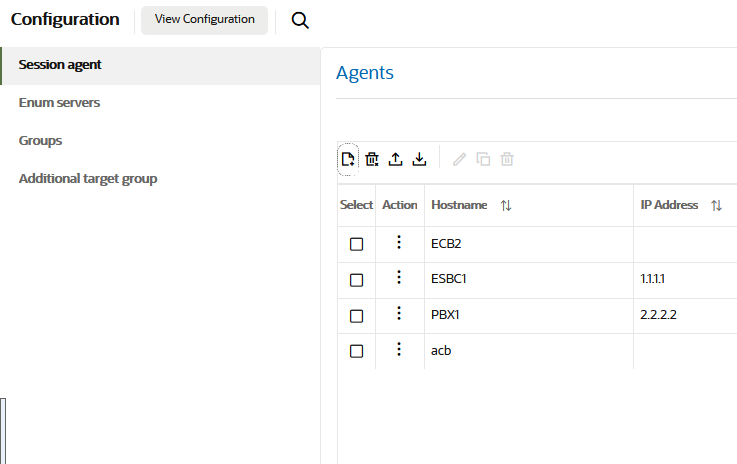
Task: Sort the table by Hostname
Action: coord(506,205)
